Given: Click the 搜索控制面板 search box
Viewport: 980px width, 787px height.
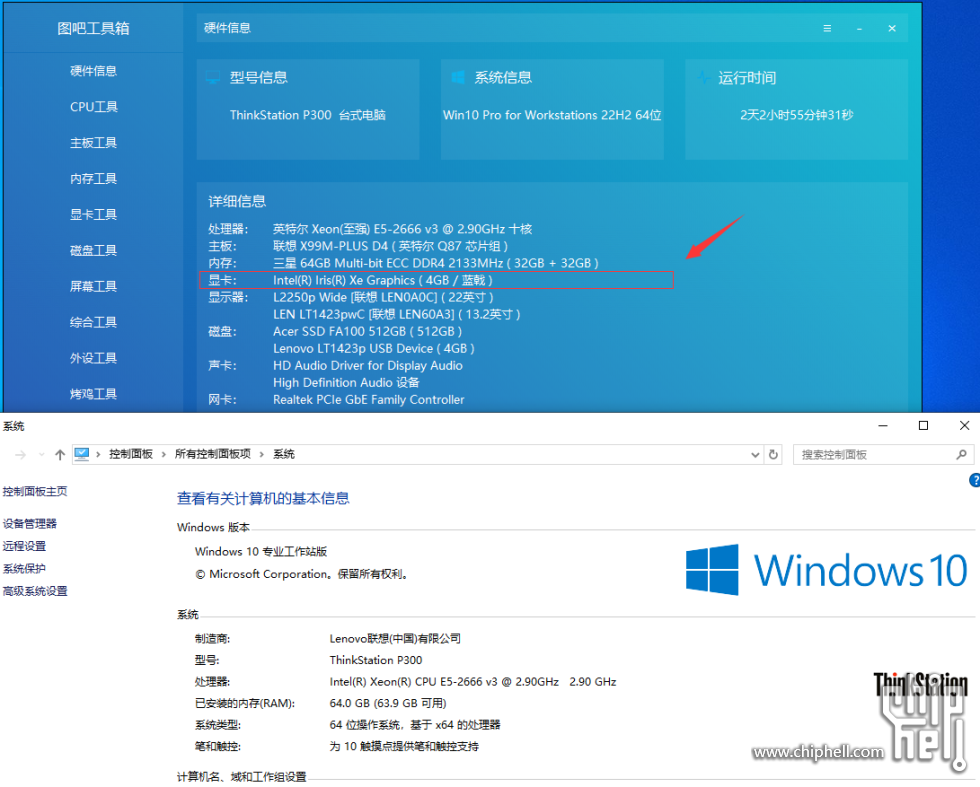Looking at the screenshot, I should [884, 454].
